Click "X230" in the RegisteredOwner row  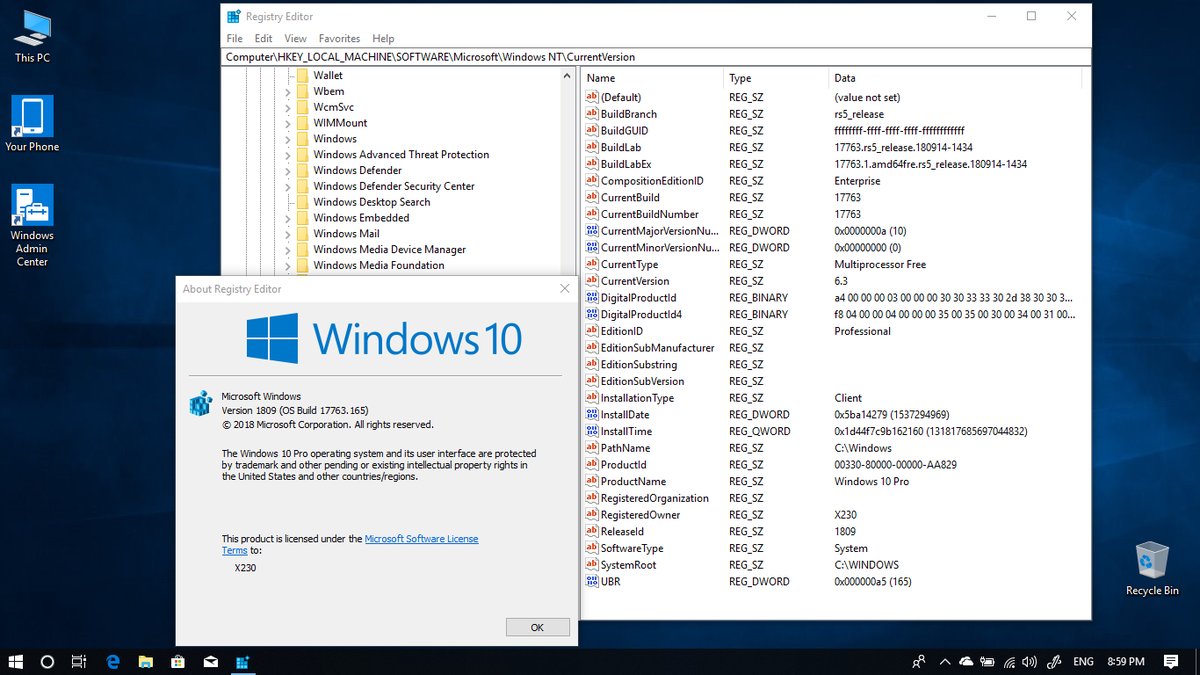(x=845, y=515)
